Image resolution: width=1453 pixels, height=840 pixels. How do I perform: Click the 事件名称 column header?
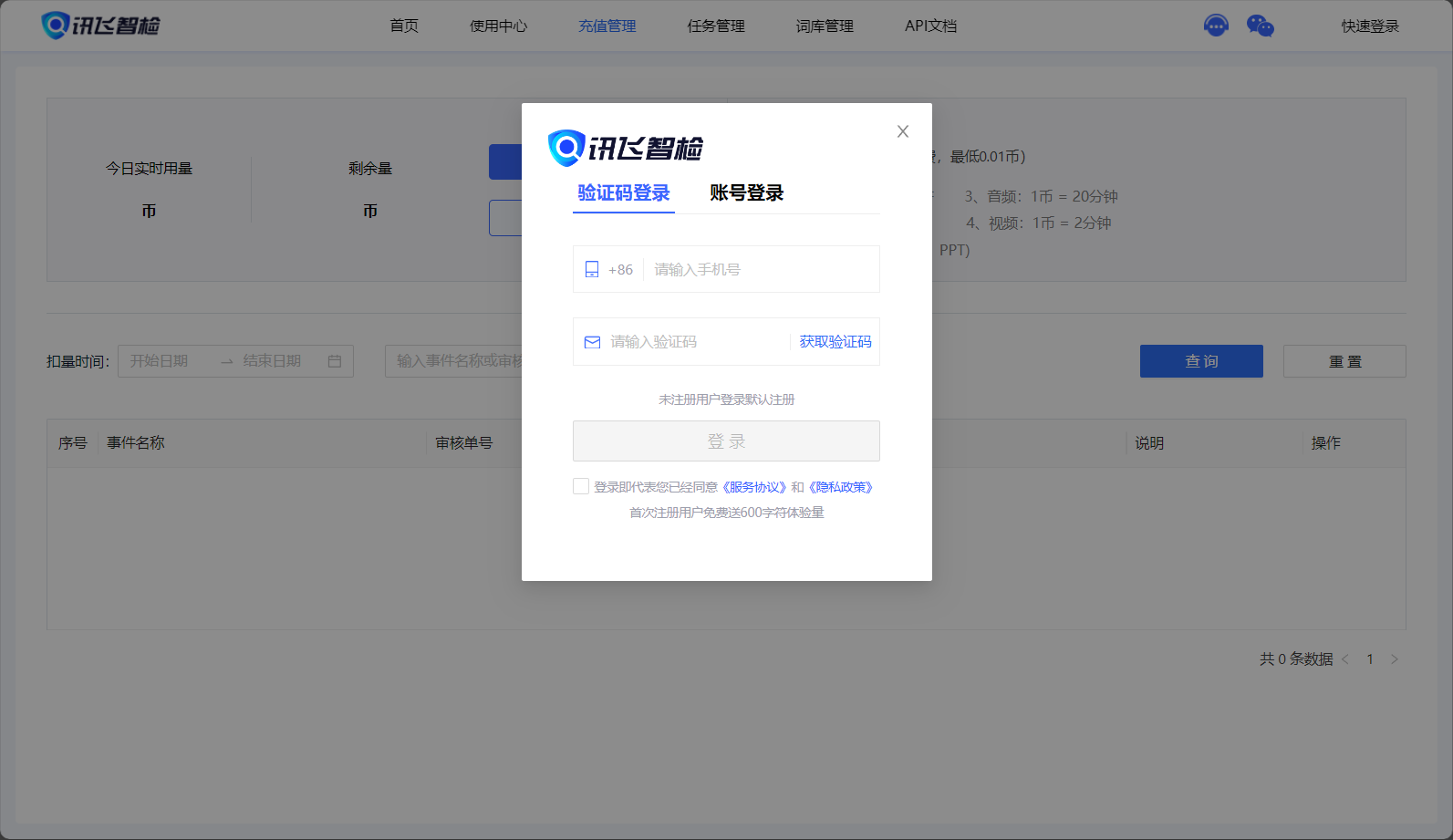pyautogui.click(x=136, y=443)
